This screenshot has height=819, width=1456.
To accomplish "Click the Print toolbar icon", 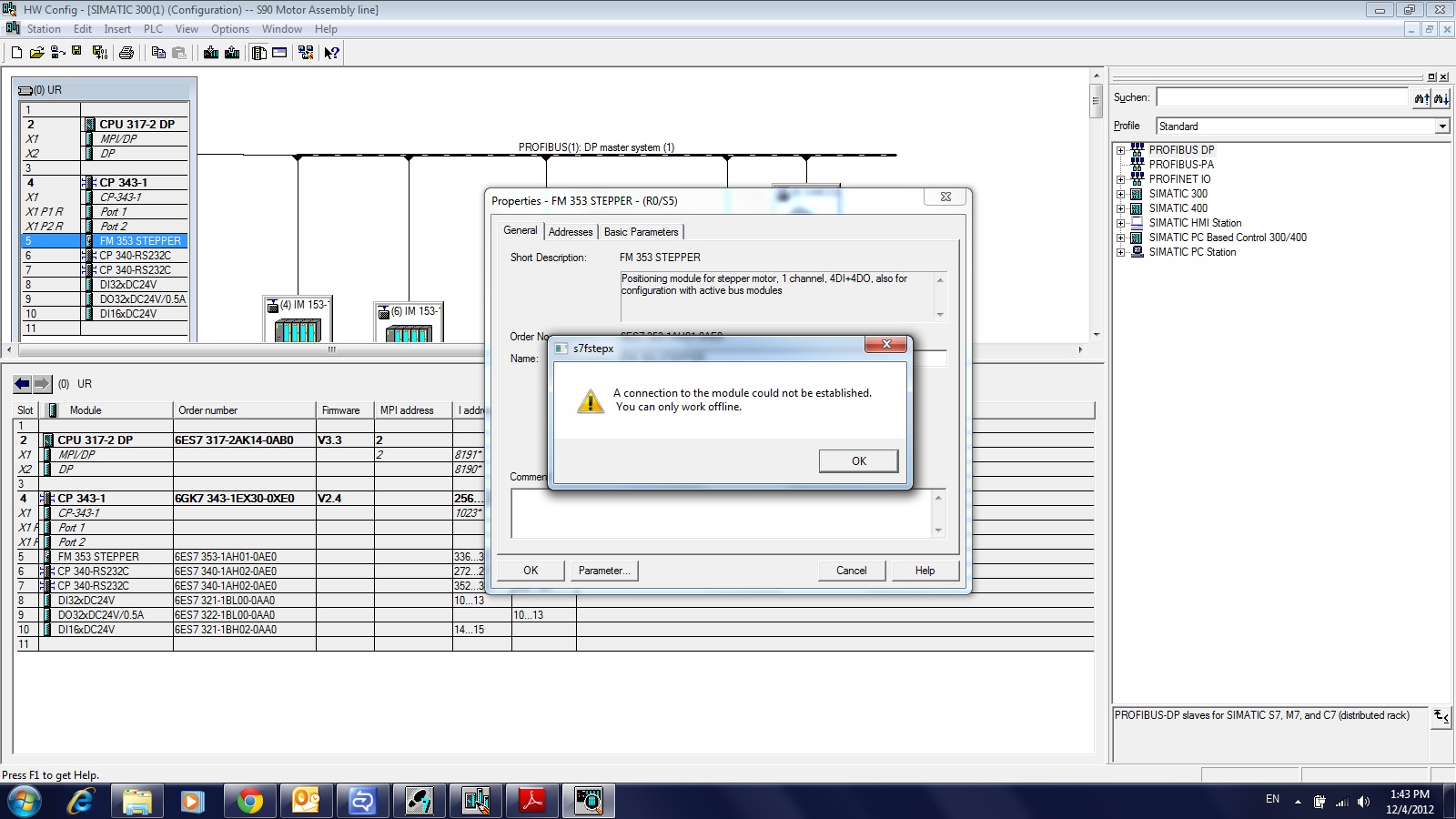I will point(126,53).
